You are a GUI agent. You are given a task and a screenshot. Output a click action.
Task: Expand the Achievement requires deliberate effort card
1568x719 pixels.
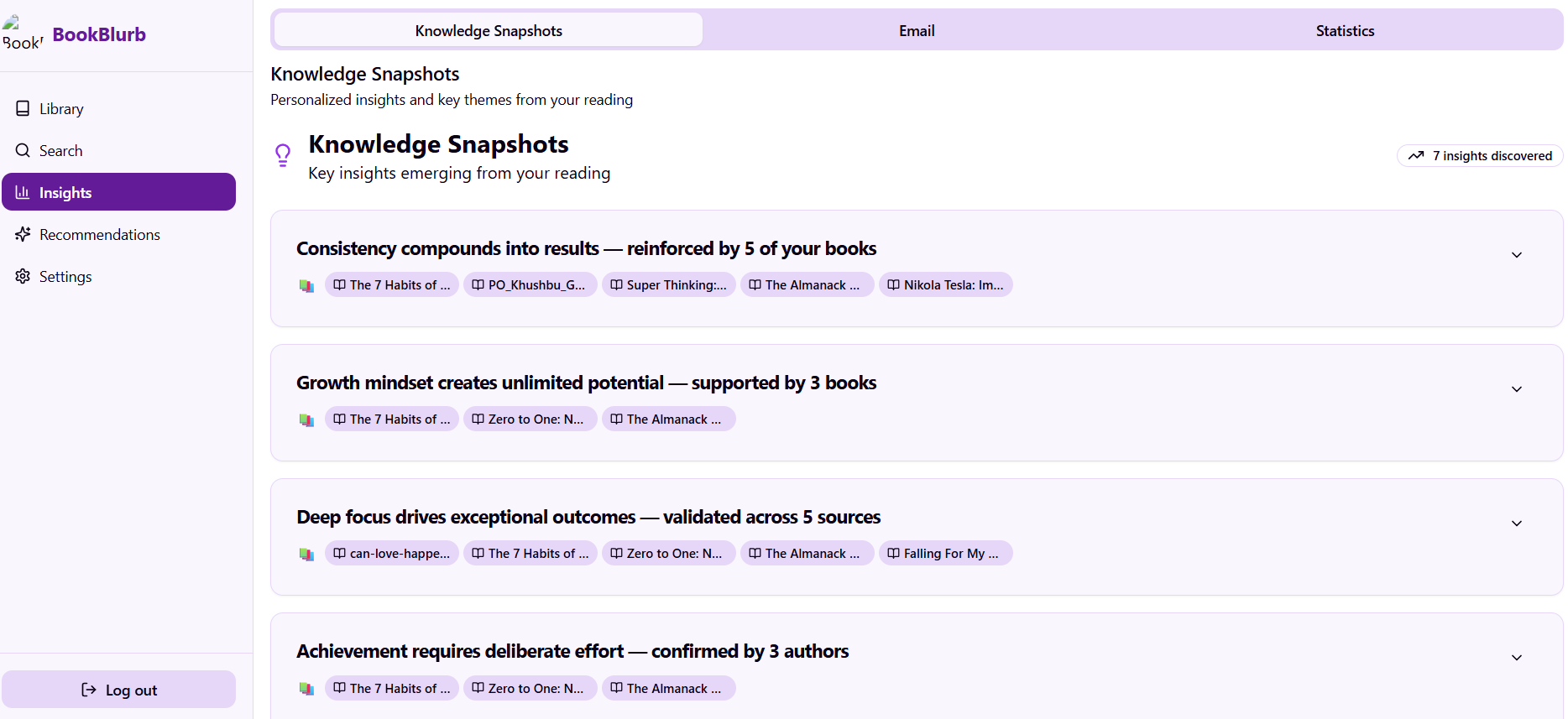tap(1516, 658)
